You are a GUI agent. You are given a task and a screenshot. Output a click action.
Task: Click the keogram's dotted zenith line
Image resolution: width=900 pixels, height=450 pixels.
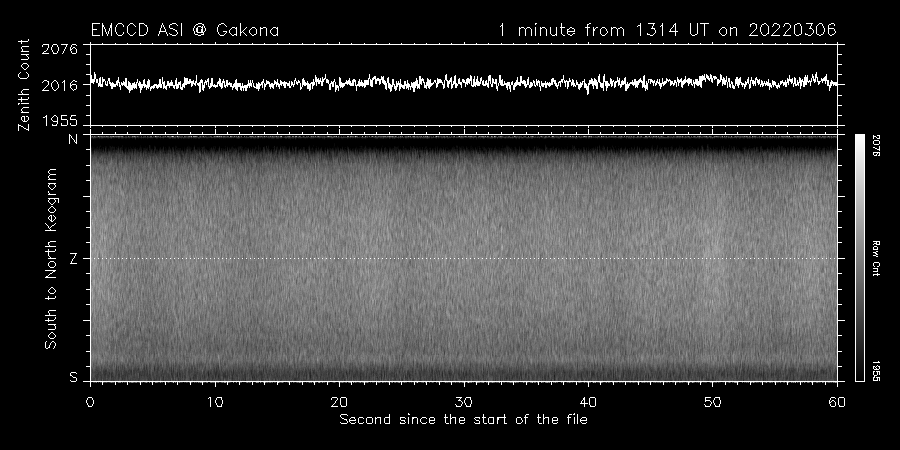464,258
